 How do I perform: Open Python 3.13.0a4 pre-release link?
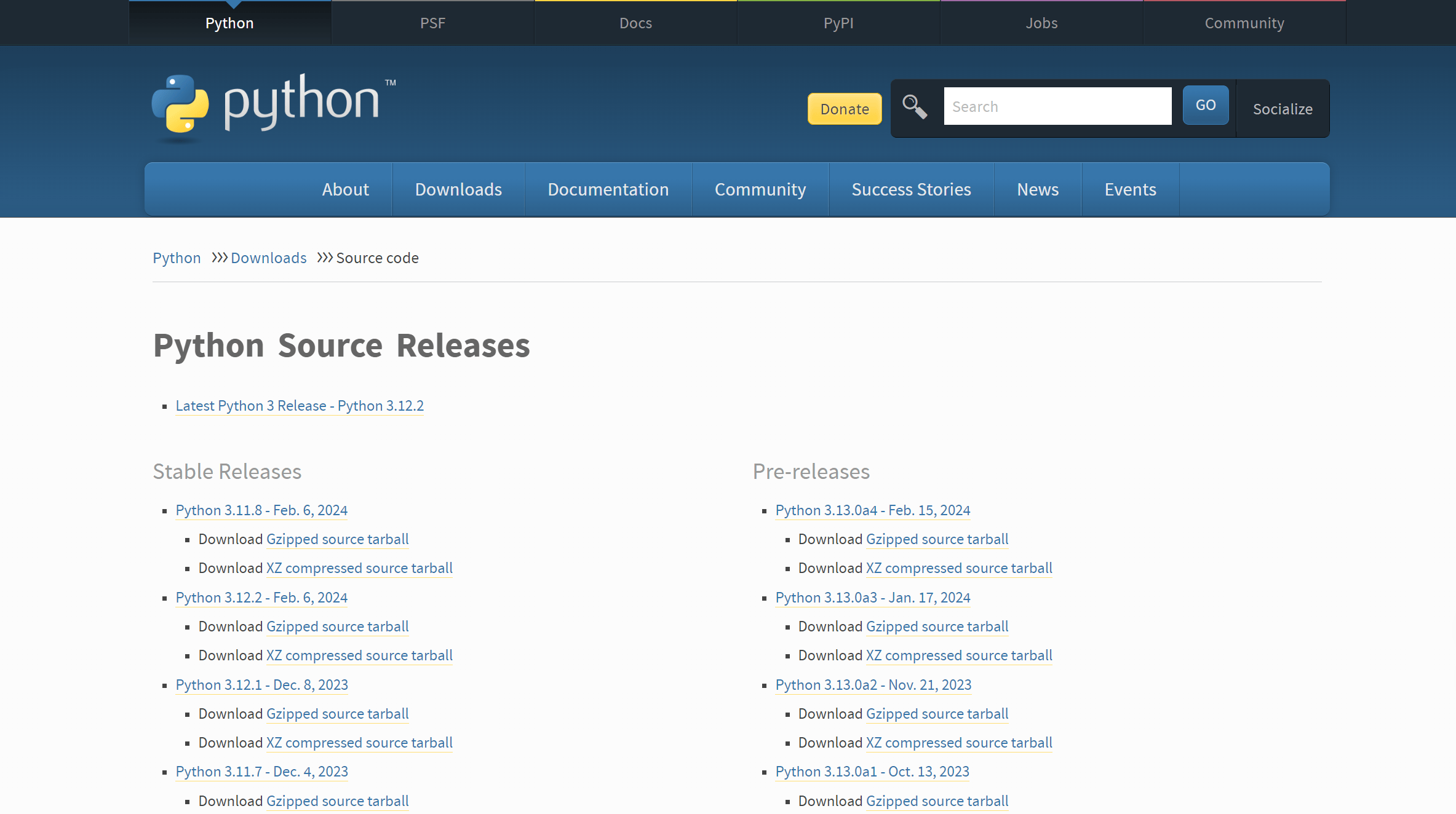[x=872, y=510]
